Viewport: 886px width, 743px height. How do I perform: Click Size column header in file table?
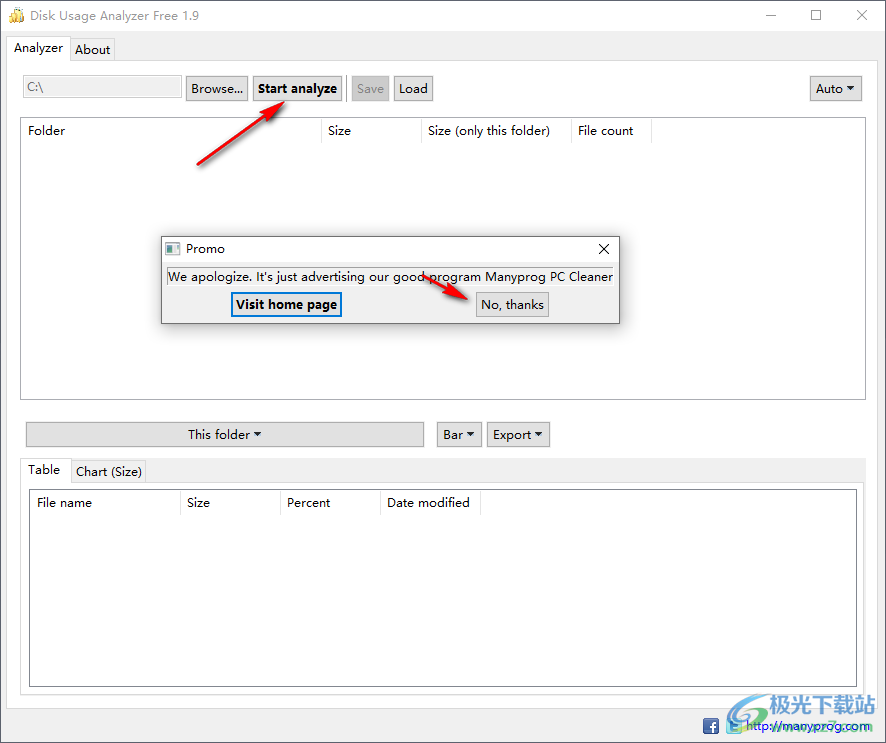click(231, 503)
